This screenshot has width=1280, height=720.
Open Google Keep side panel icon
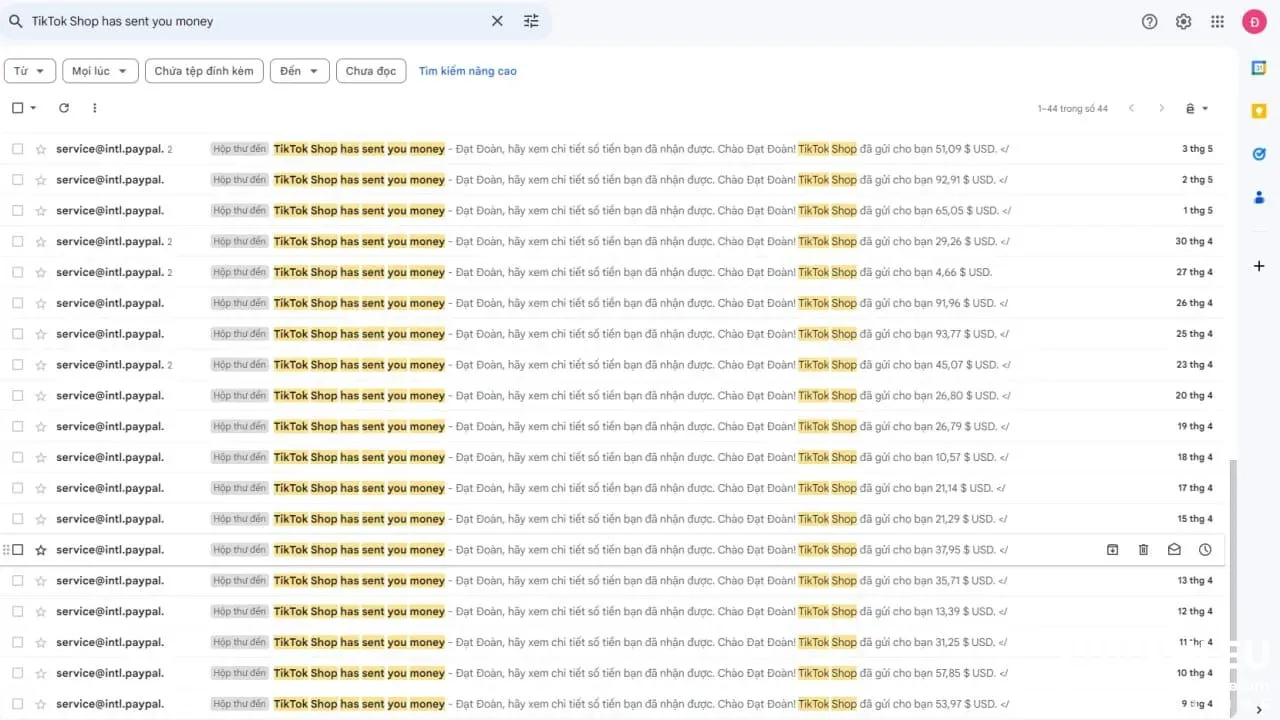pos(1259,111)
